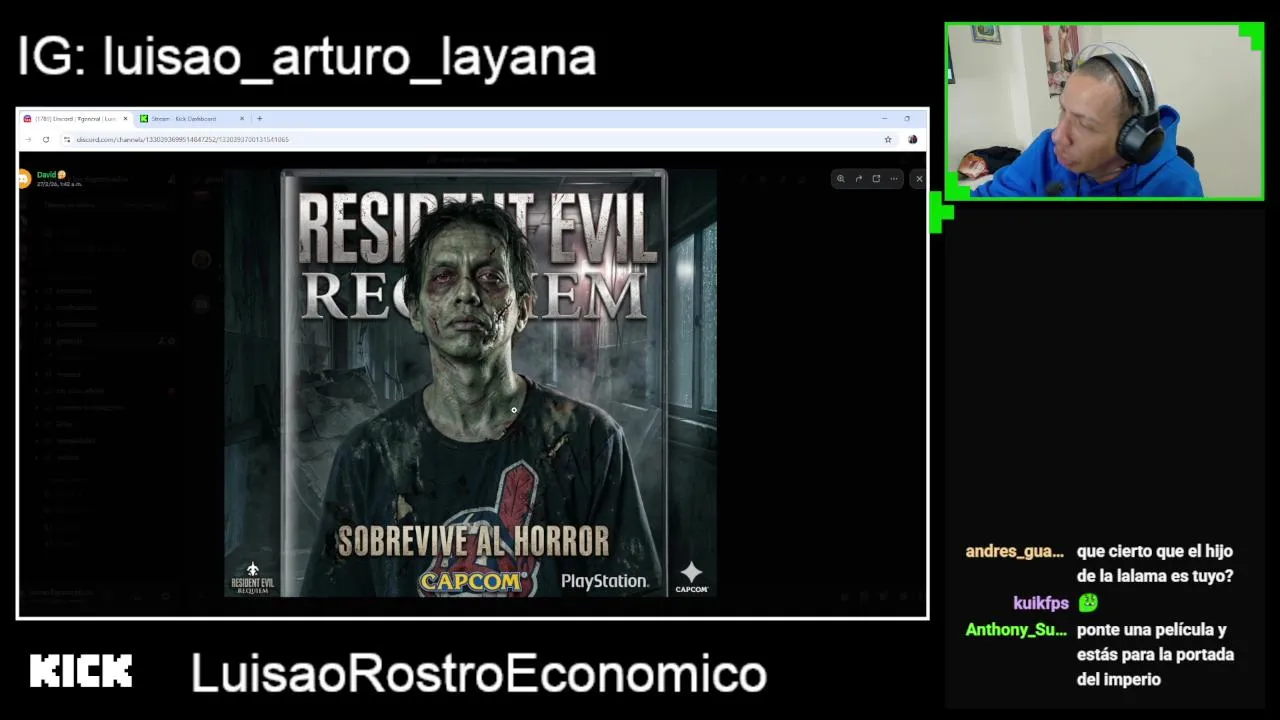Click chat username kuikfps
Image resolution: width=1280 pixels, height=720 pixels.
pos(1041,603)
